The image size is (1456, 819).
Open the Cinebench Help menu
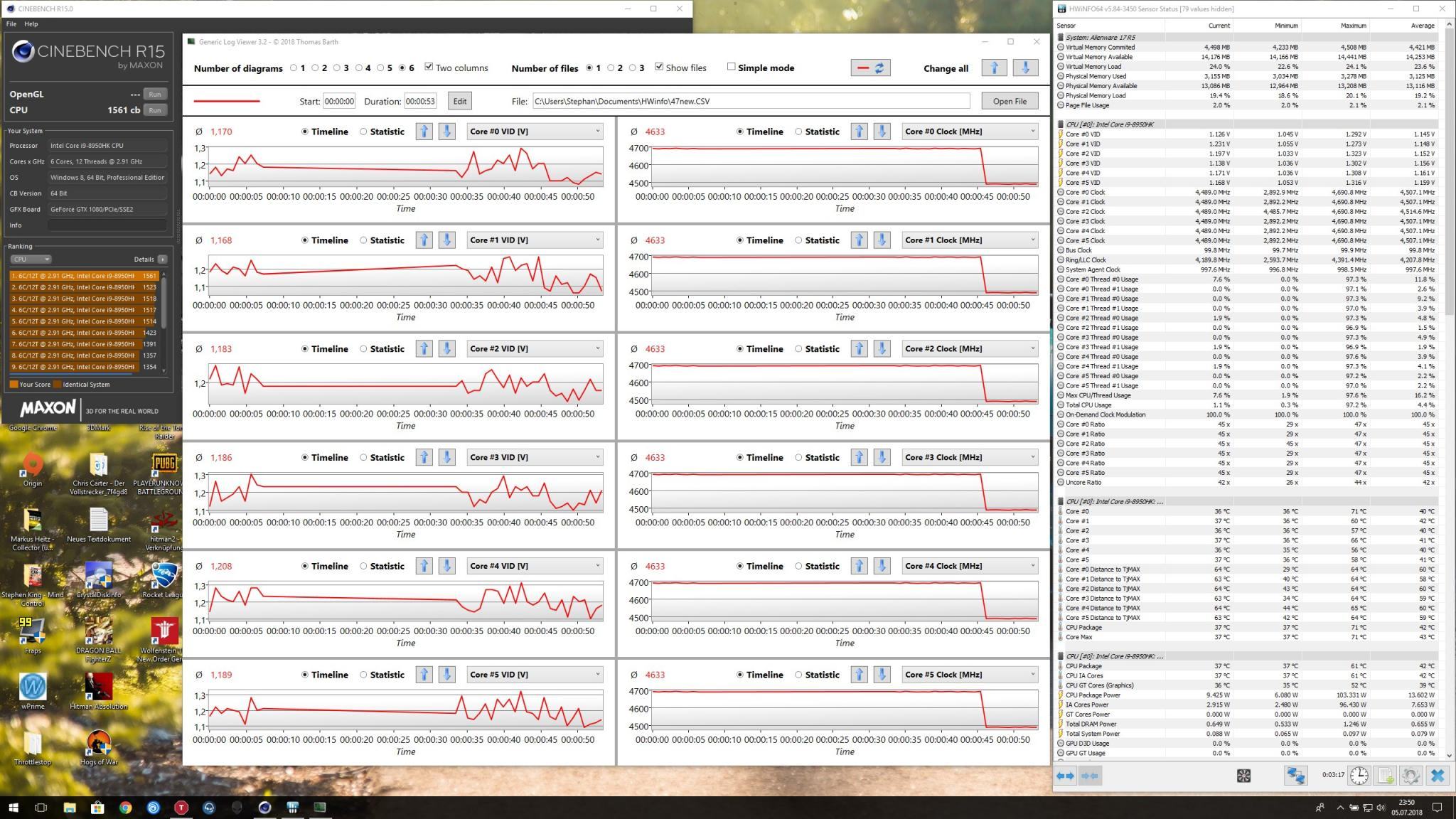tap(31, 23)
